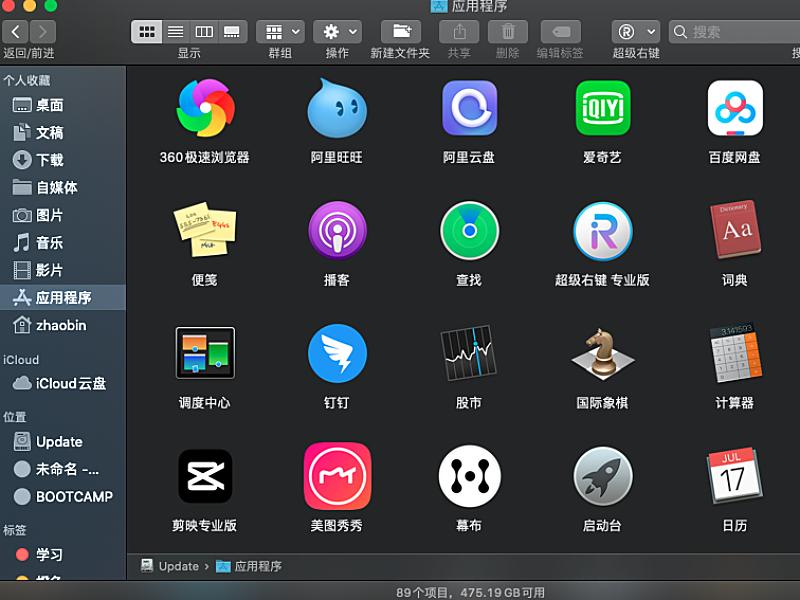This screenshot has height=600, width=800.
Task: Open the BOOTCAMP volume in sidebar
Action: [63, 496]
